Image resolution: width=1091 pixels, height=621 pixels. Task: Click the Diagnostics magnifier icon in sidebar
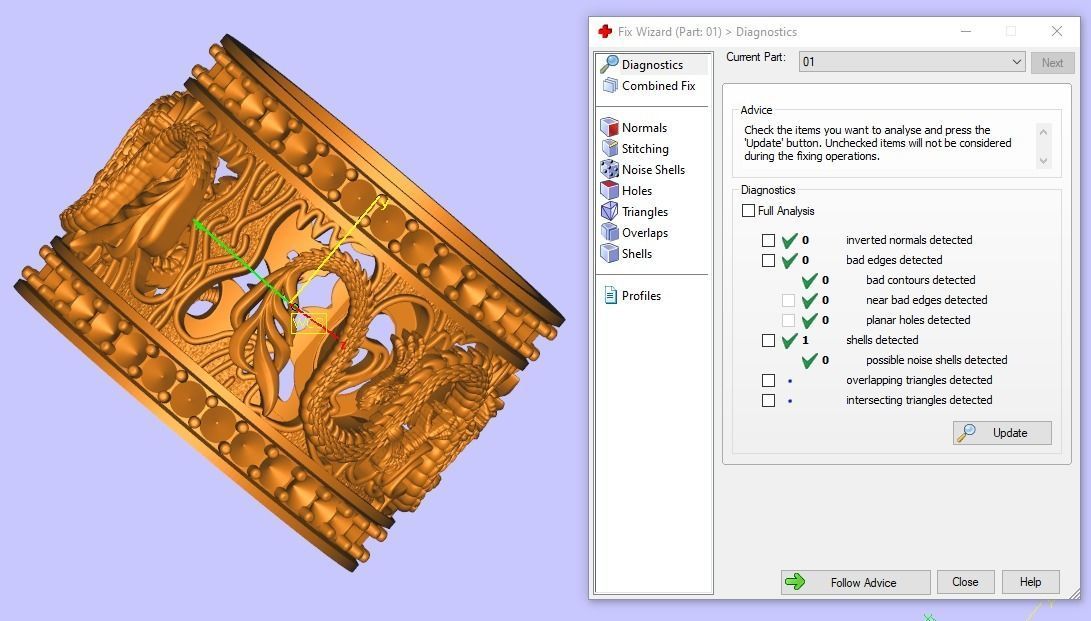pos(610,64)
